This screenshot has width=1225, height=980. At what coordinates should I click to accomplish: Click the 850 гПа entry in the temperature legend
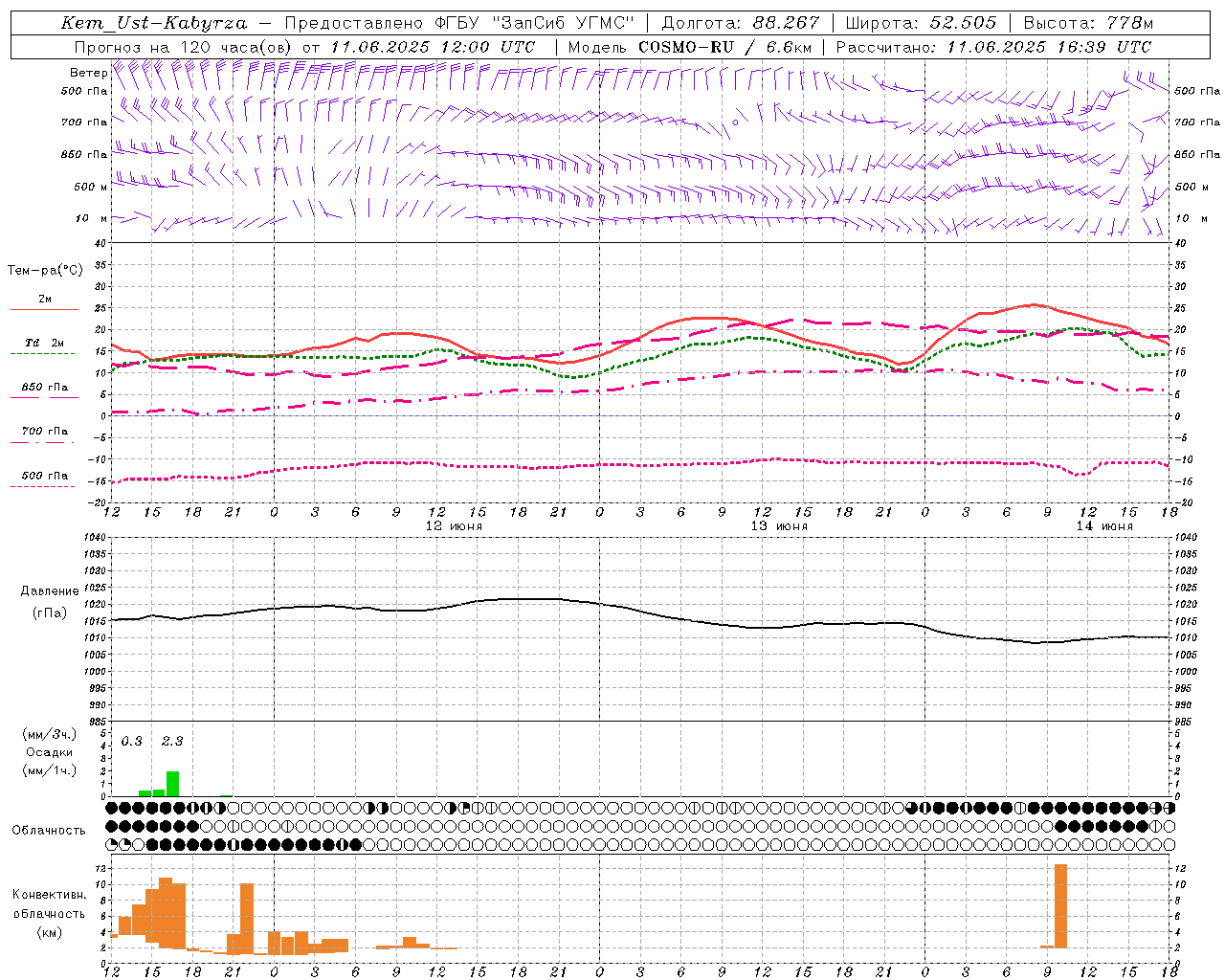[x=44, y=388]
